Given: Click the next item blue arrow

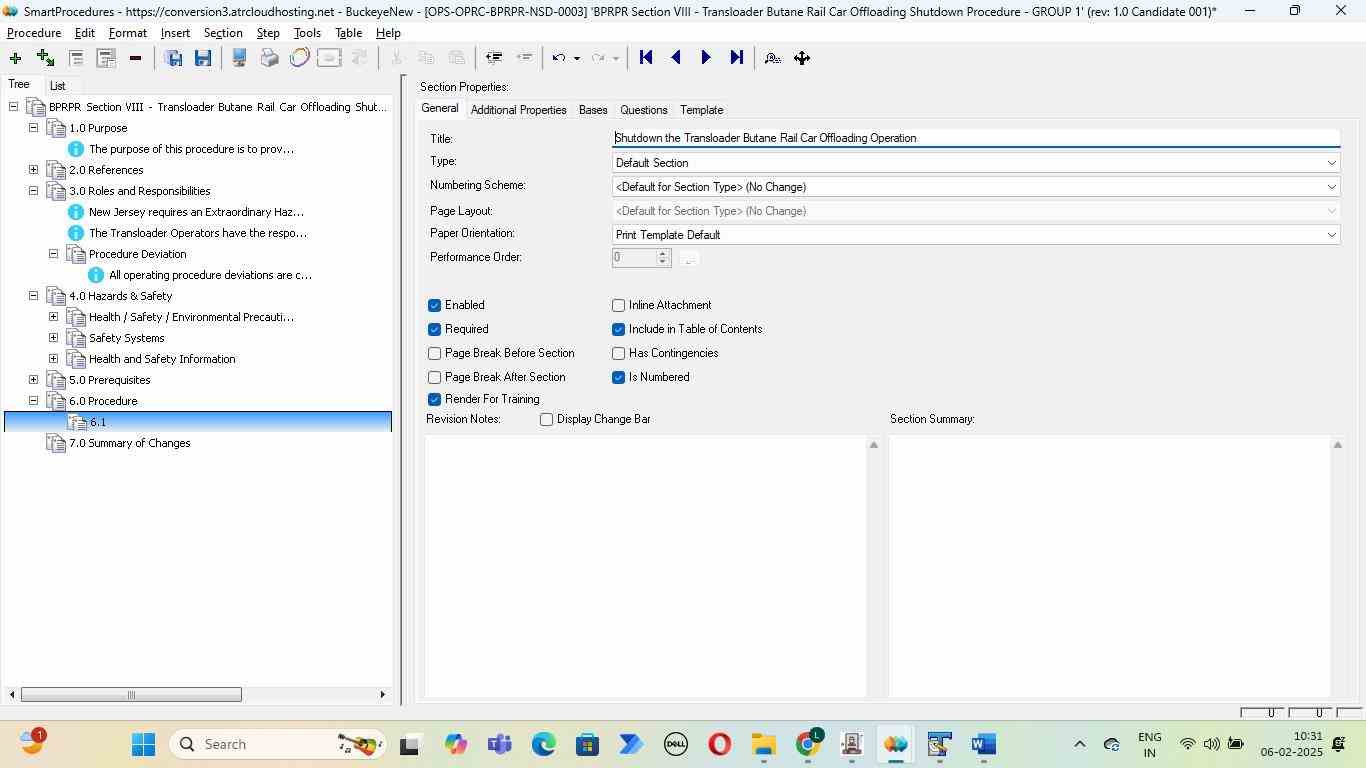Looking at the screenshot, I should coord(706,58).
